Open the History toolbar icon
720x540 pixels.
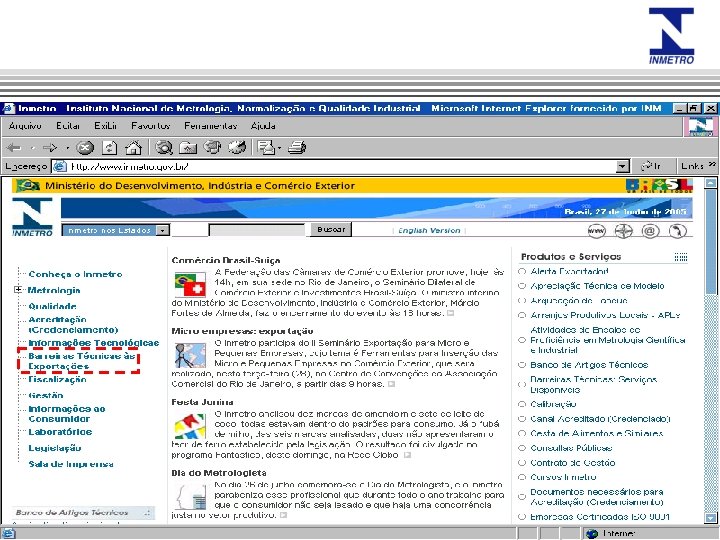[x=237, y=148]
